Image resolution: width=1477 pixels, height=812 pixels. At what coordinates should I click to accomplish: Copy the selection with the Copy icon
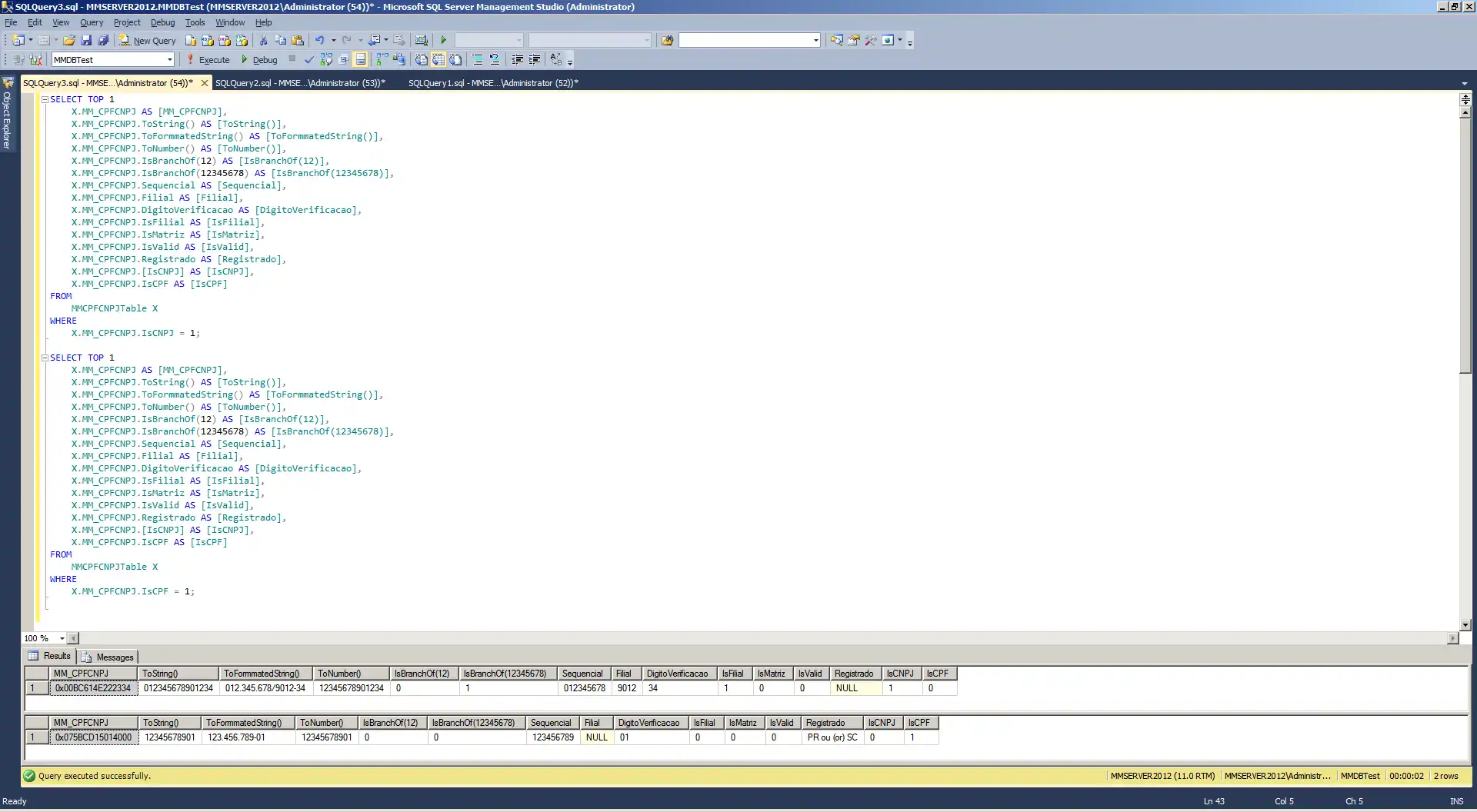point(281,41)
